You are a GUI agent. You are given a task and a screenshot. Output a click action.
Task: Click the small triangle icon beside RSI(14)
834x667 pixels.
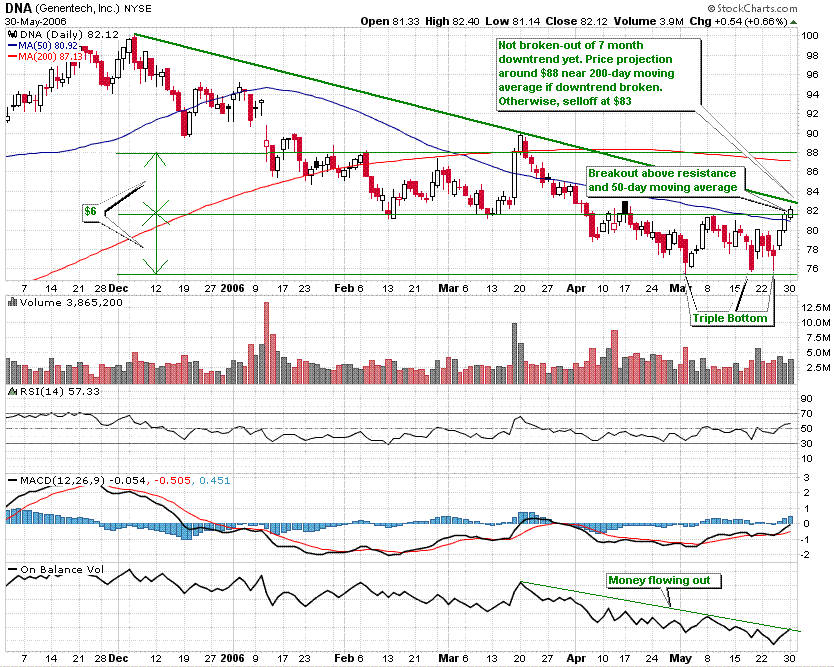pyautogui.click(x=13, y=391)
